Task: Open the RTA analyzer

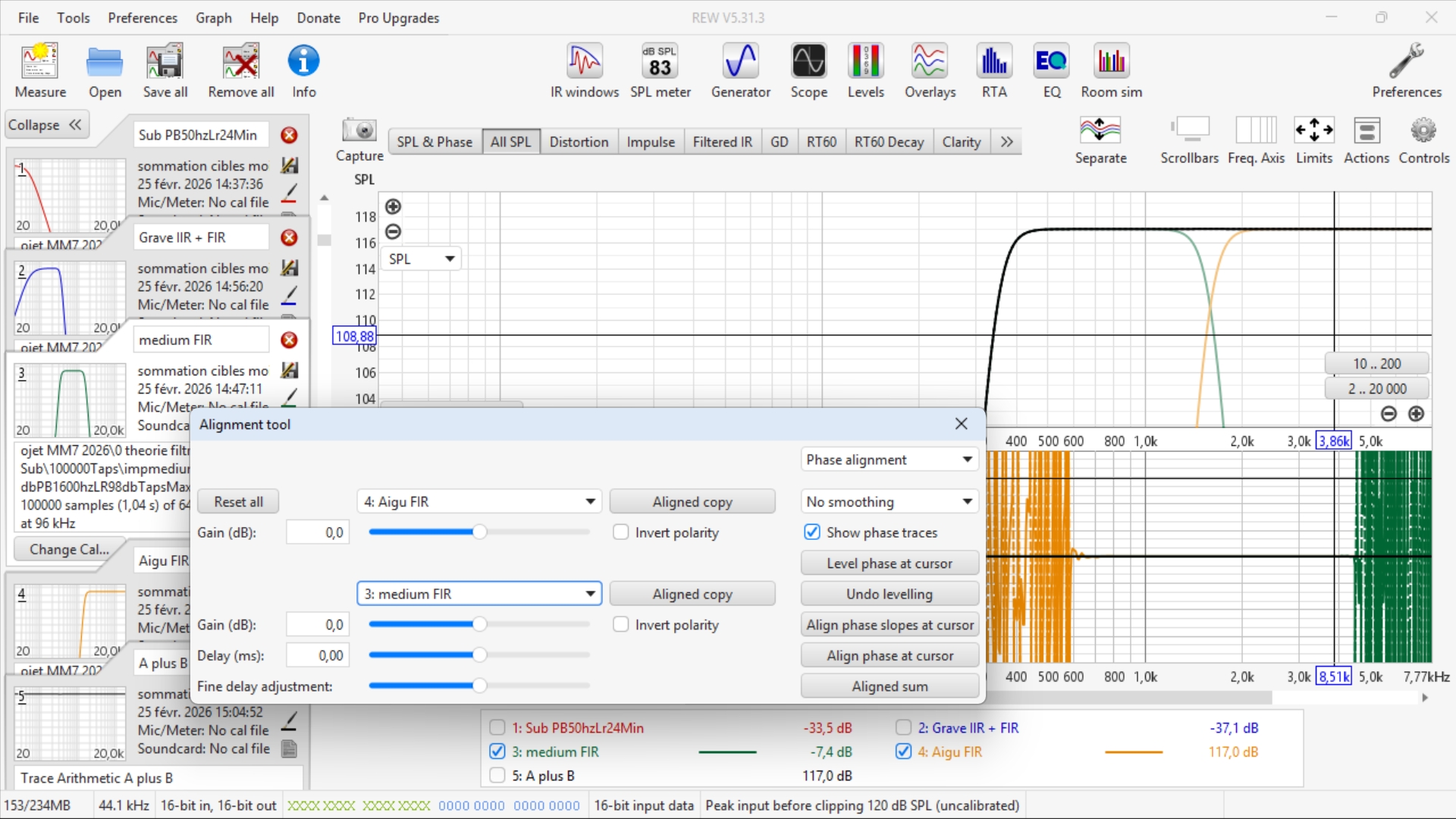Action: 993,71
